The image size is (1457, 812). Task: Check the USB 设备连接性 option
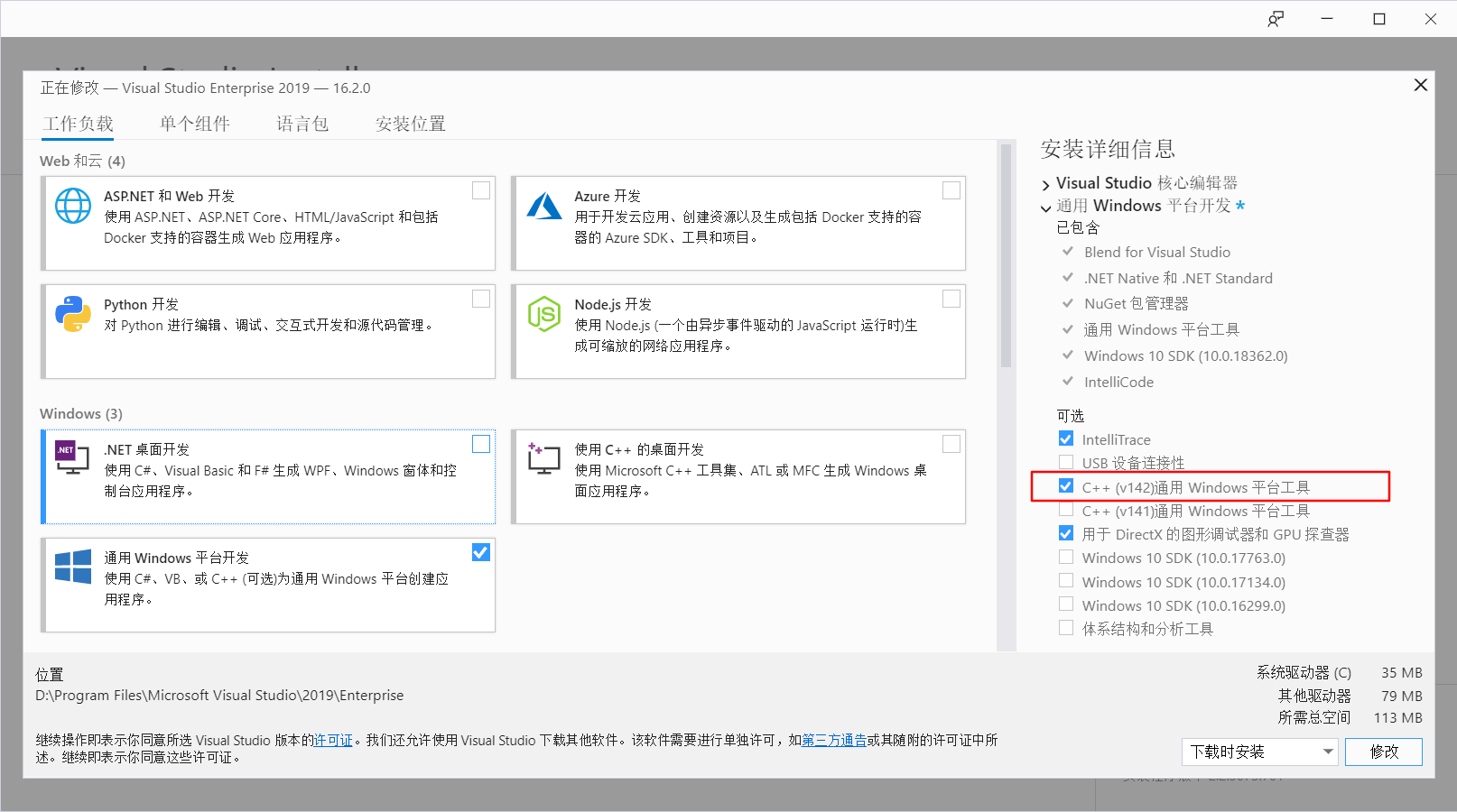coord(1066,462)
